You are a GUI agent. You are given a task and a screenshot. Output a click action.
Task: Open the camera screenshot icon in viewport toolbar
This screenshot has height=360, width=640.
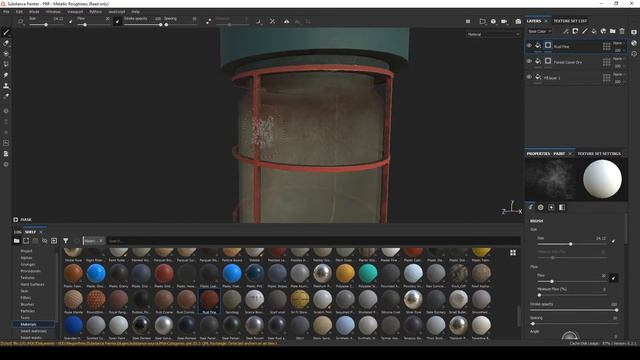(518, 21)
